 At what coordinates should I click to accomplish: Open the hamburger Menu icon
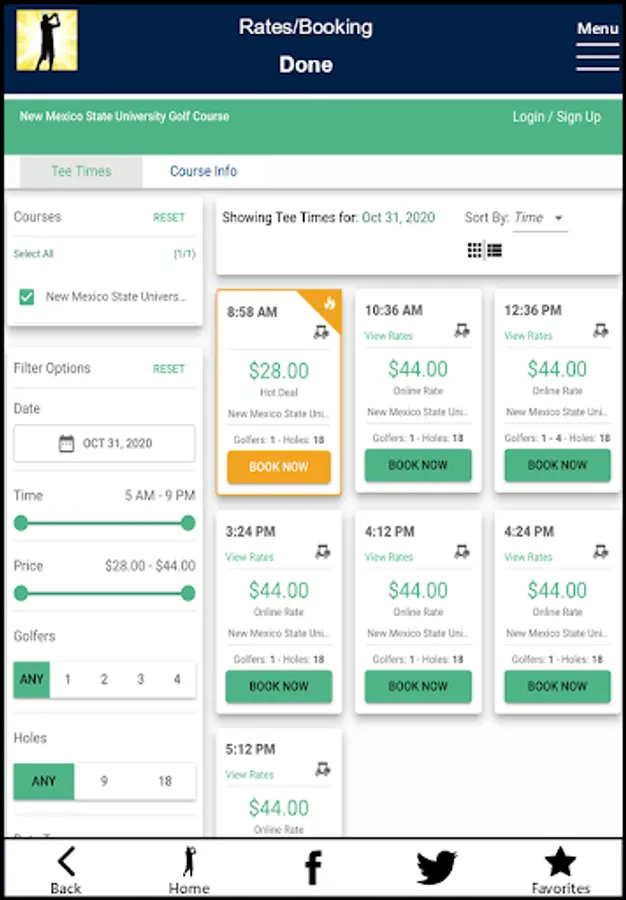point(597,56)
